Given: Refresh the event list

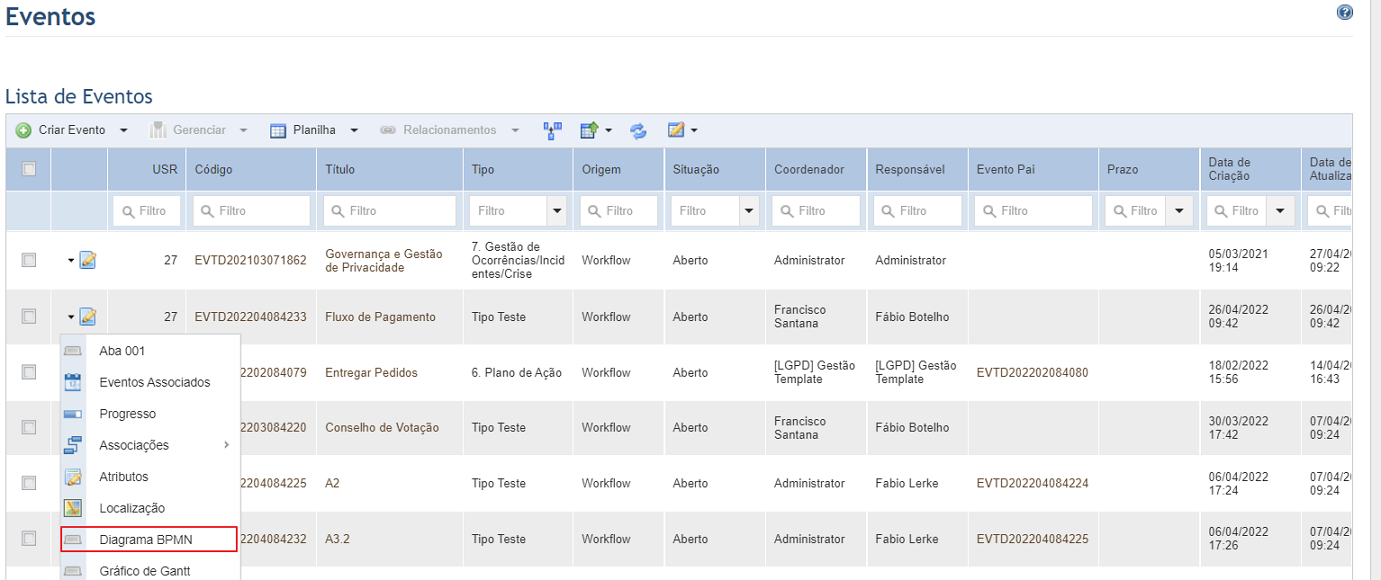Looking at the screenshot, I should coord(638,130).
